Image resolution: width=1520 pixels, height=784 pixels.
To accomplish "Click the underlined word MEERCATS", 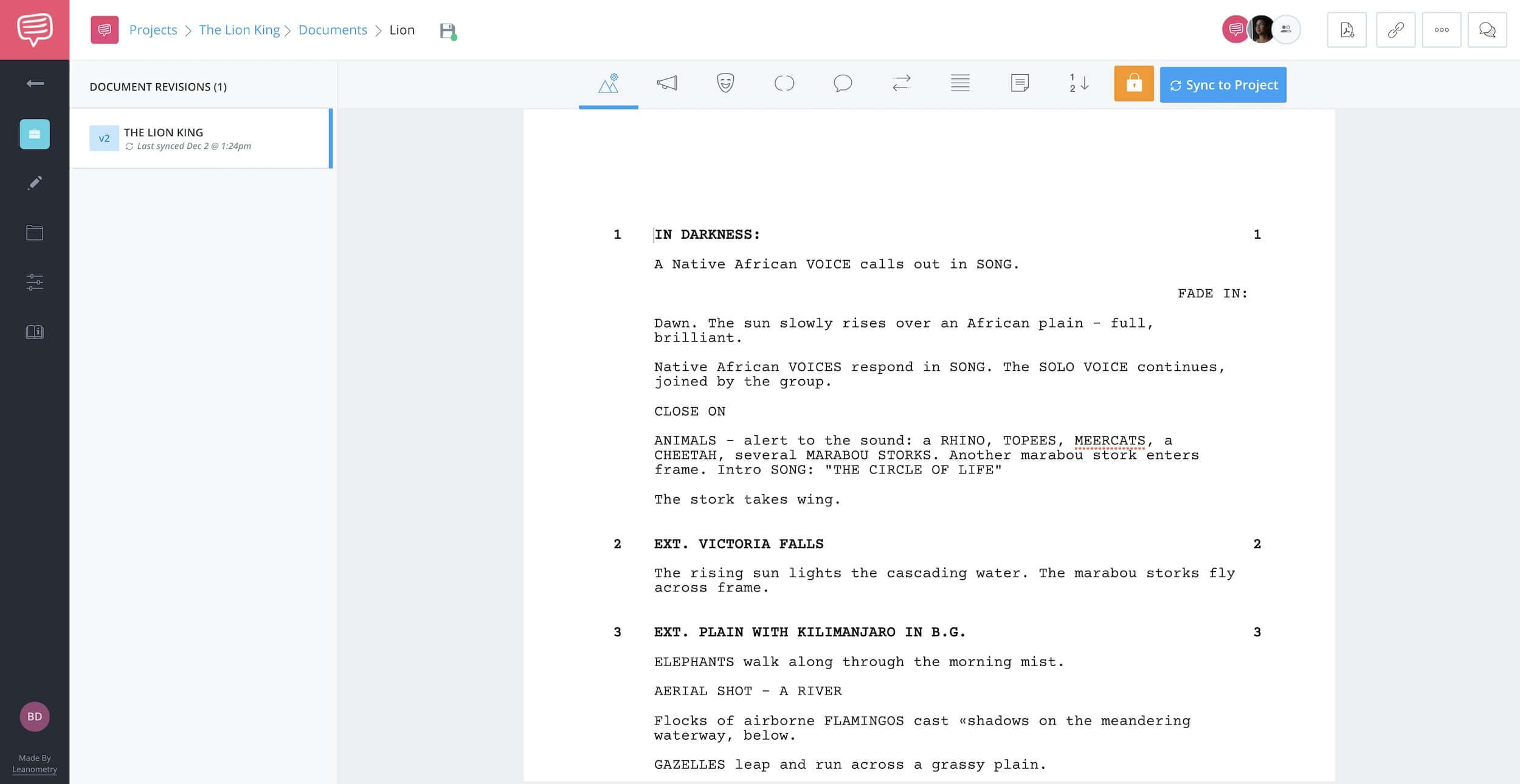I will (1110, 441).
